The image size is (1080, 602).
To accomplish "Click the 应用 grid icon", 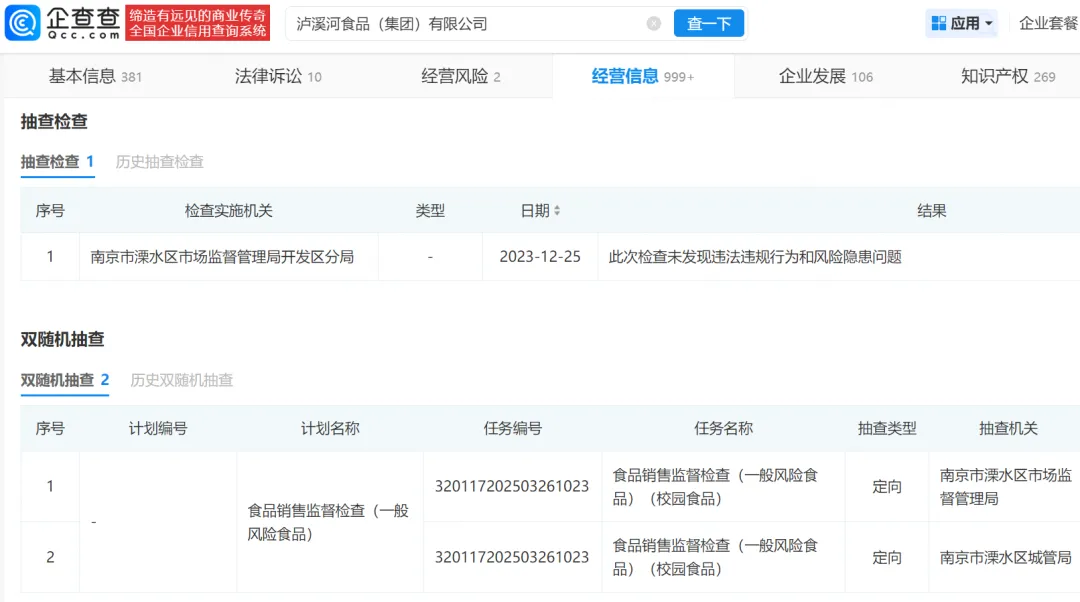I will tap(938, 23).
